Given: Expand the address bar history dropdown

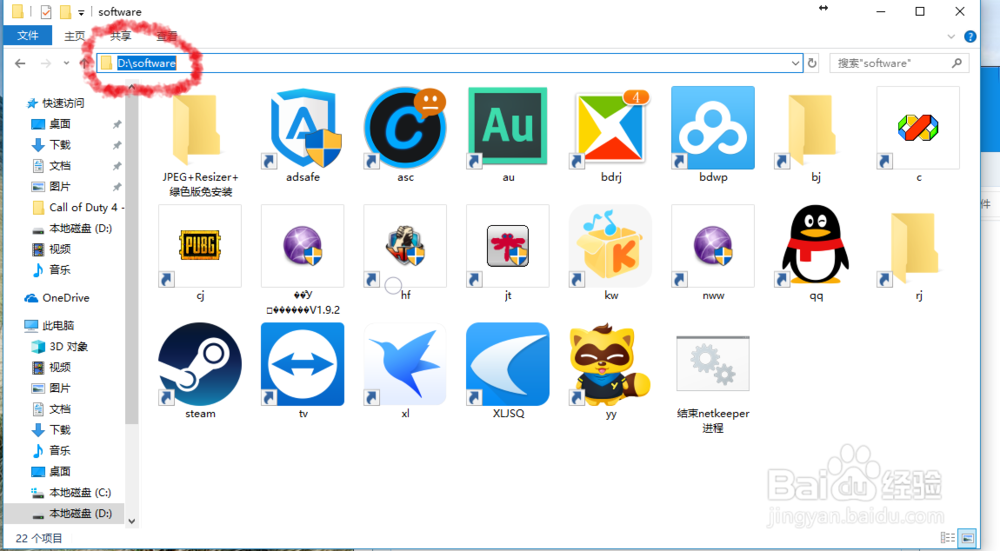Looking at the screenshot, I should click(x=795, y=63).
